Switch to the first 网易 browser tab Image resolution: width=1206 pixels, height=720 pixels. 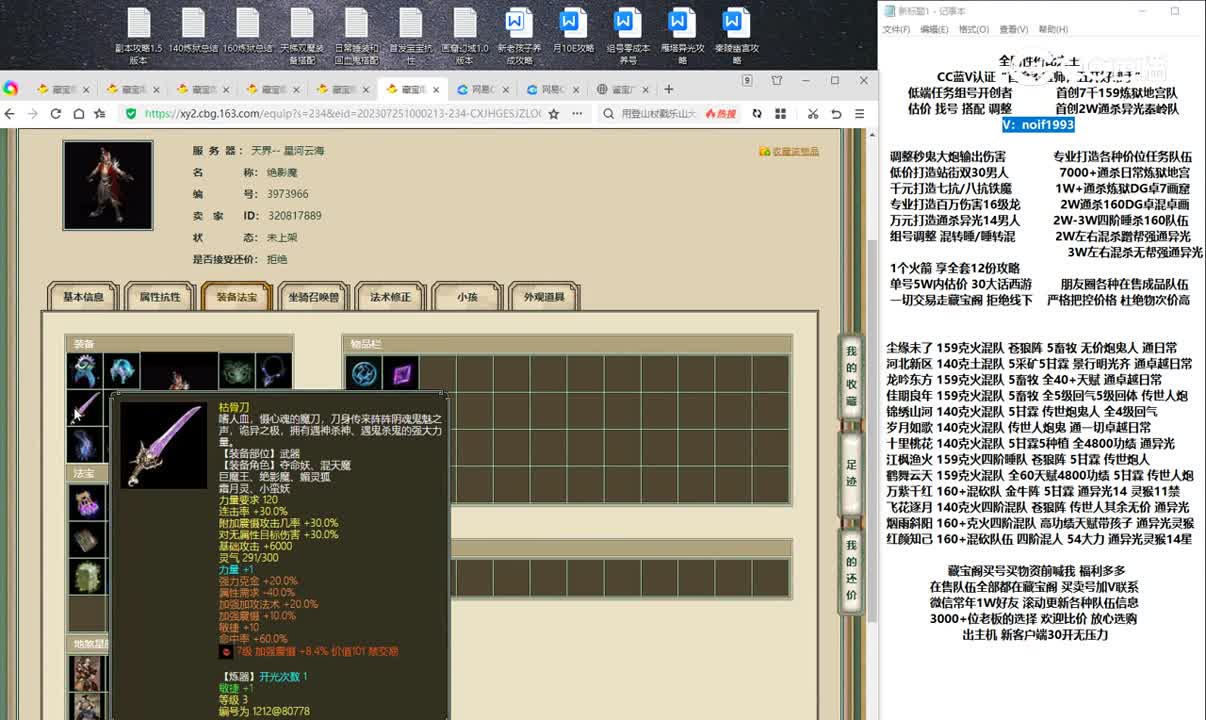(x=482, y=89)
